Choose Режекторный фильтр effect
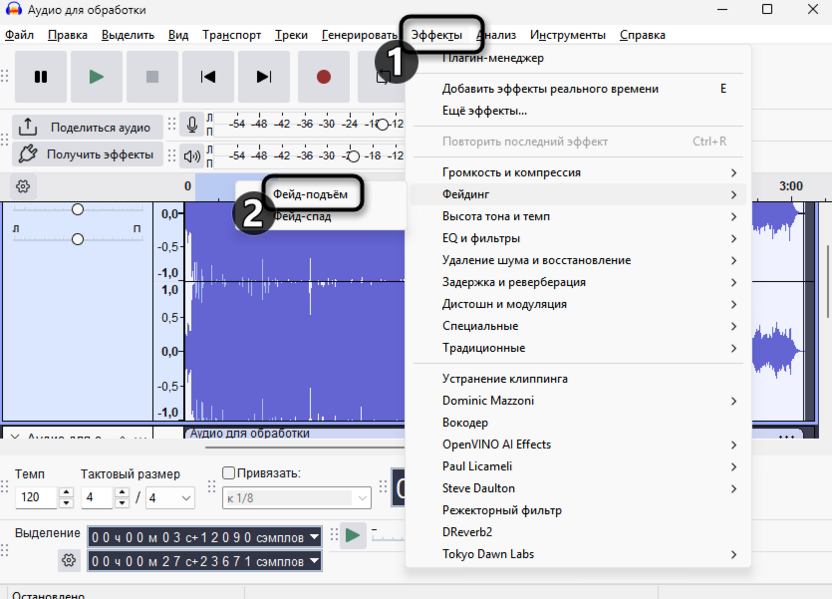 [578, 510]
